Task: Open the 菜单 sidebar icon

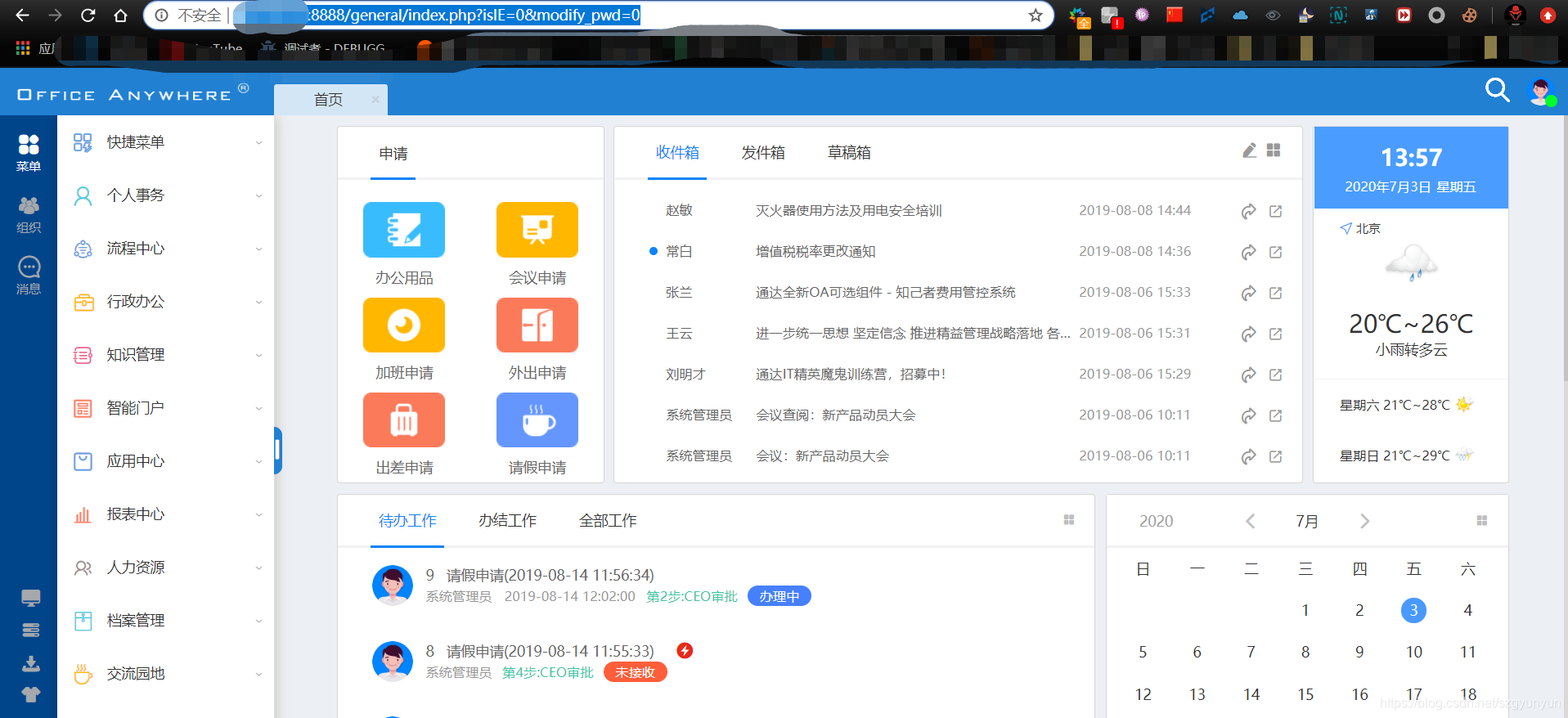Action: [29, 153]
